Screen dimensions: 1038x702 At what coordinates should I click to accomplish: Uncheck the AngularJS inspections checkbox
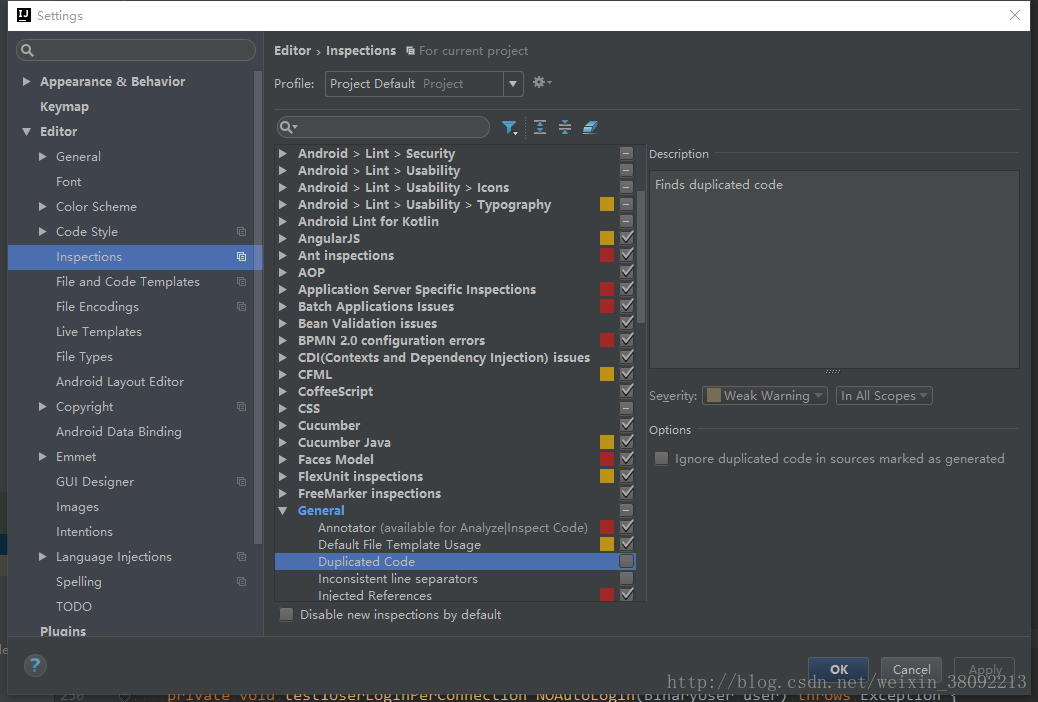tap(626, 238)
